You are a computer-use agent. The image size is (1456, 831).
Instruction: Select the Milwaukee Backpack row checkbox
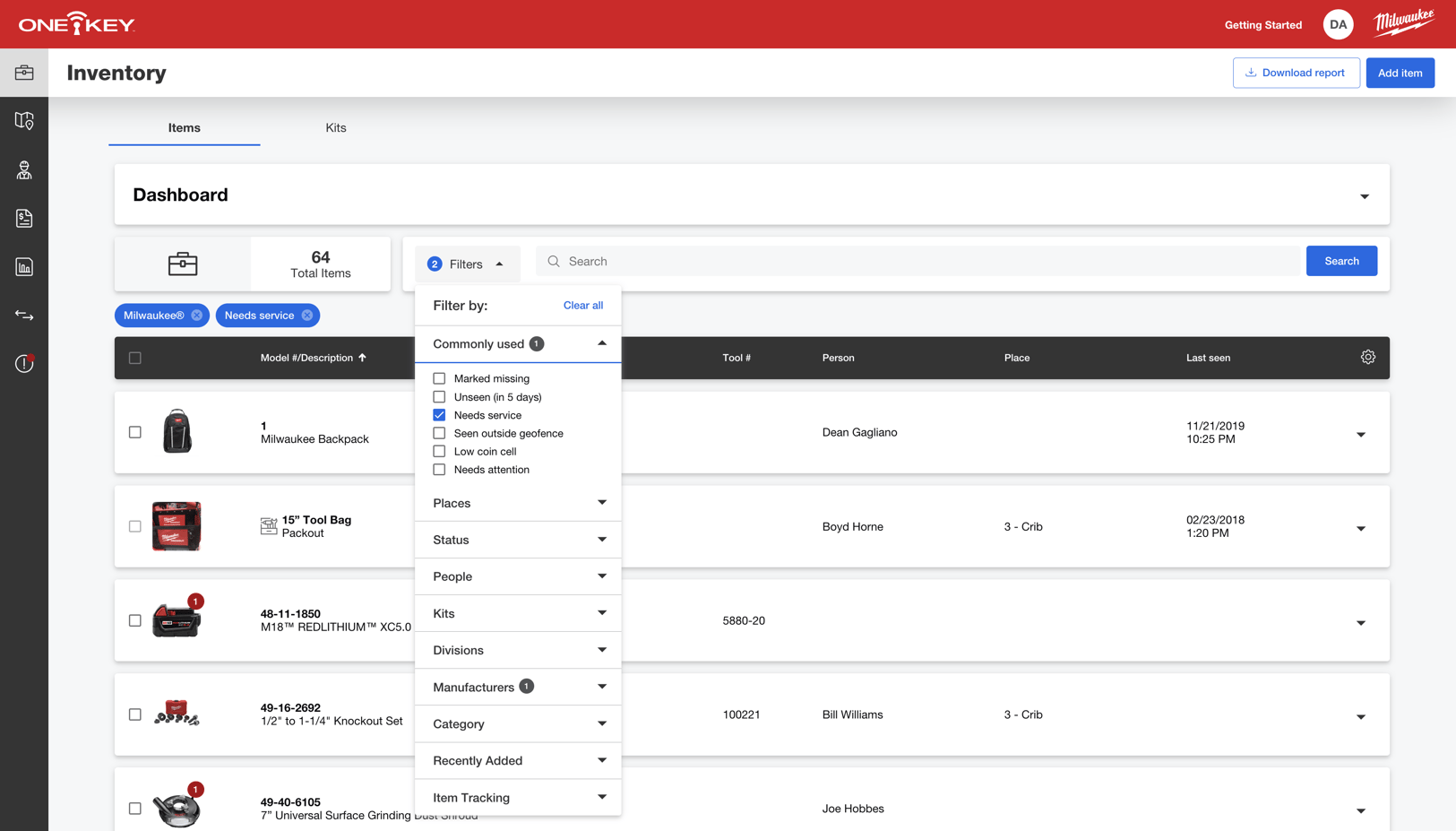point(135,432)
